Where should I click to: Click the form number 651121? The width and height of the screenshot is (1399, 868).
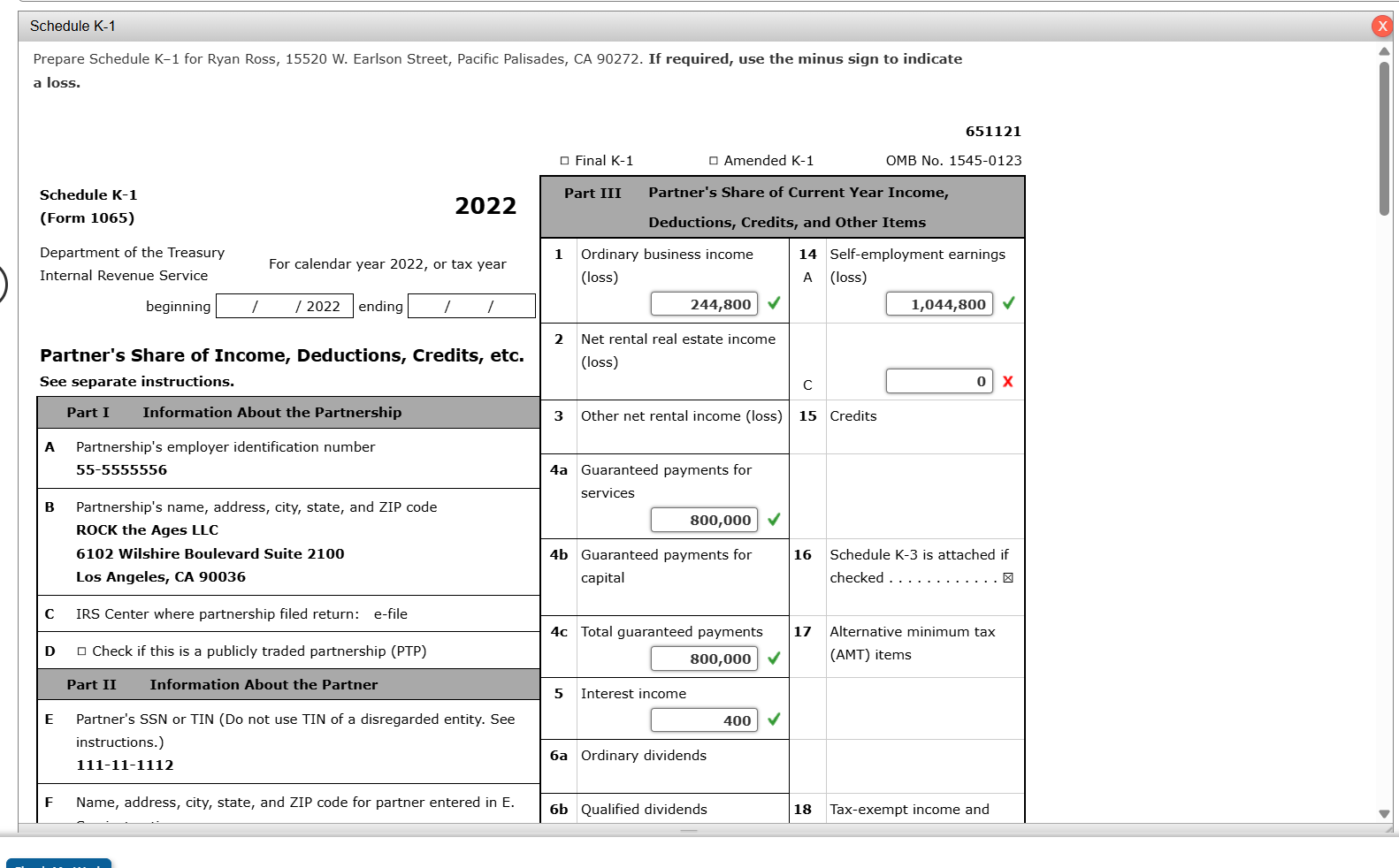pyautogui.click(x=993, y=132)
